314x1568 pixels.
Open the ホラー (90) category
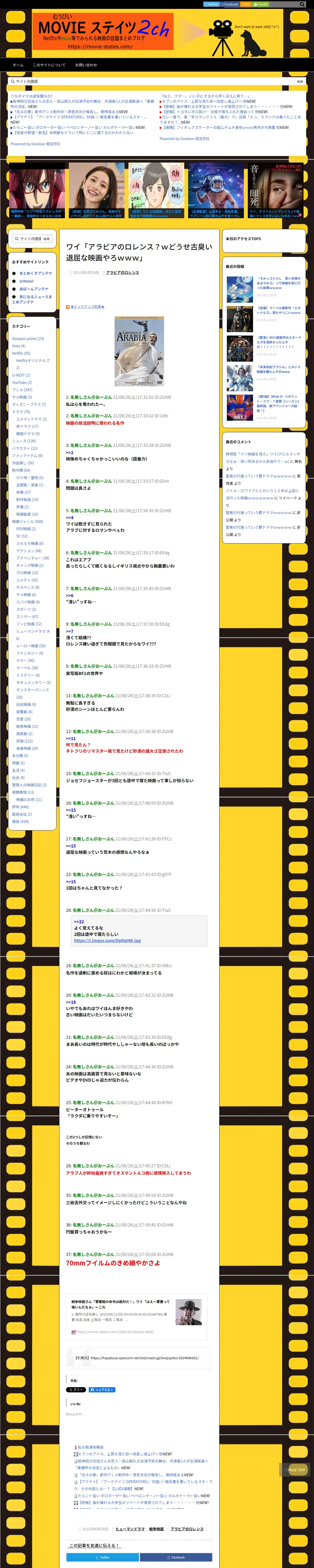[26, 660]
